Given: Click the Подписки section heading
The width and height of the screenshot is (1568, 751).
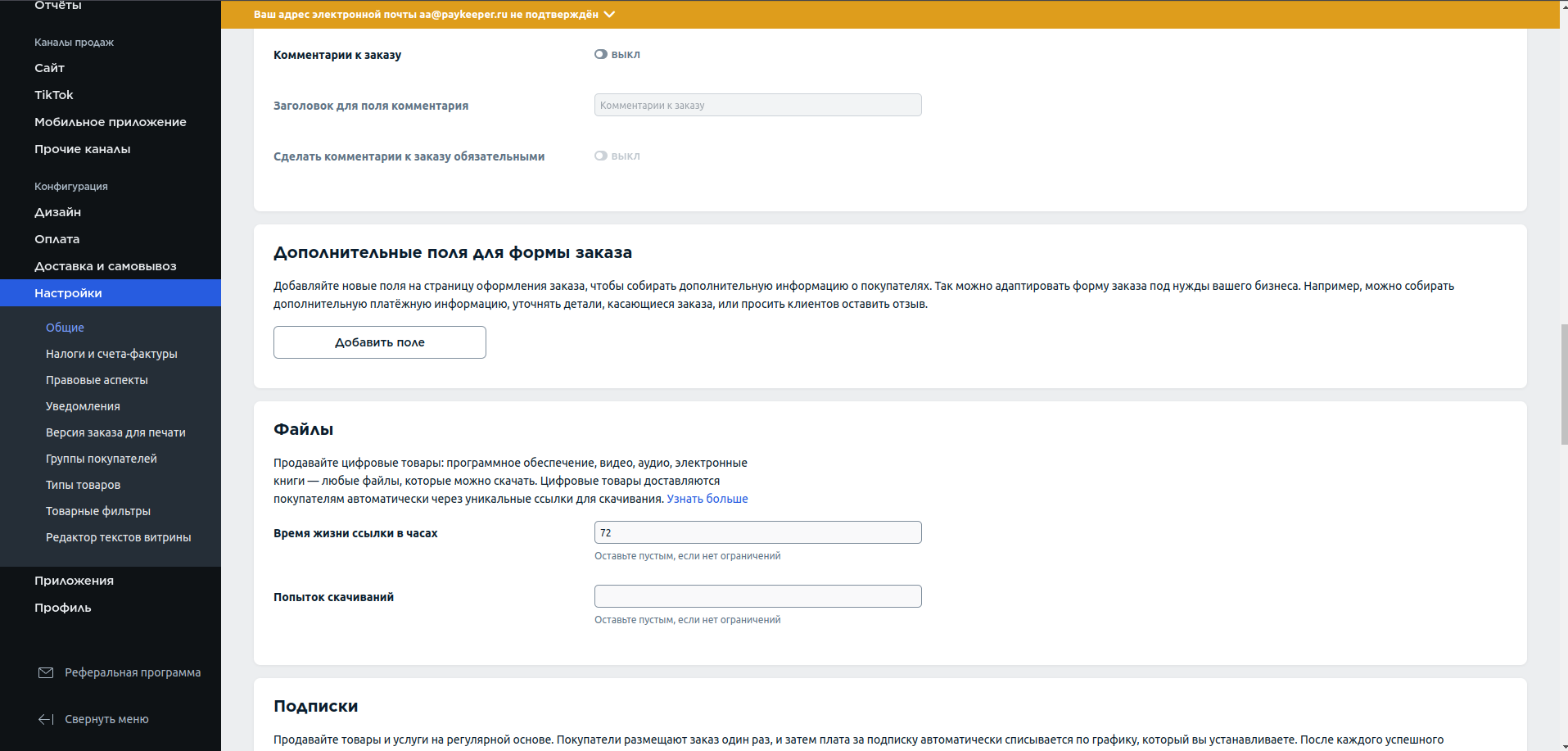Looking at the screenshot, I should (315, 707).
